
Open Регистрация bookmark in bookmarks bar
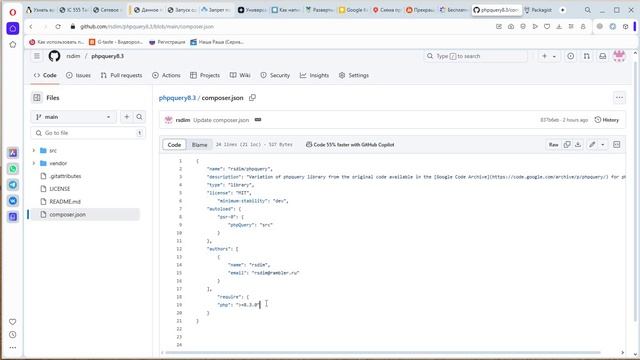[167, 42]
